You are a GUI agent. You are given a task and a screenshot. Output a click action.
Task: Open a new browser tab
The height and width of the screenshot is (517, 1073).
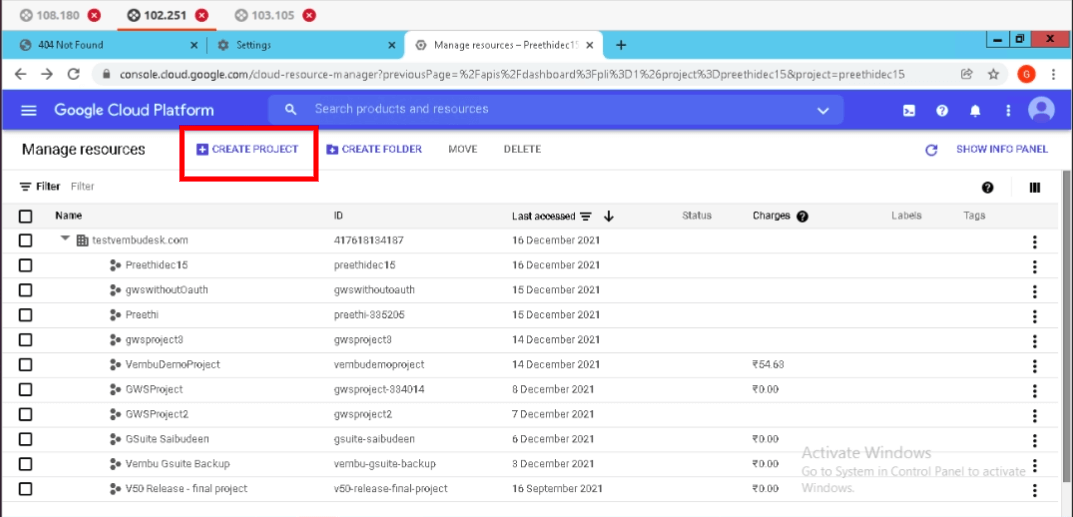tap(621, 45)
